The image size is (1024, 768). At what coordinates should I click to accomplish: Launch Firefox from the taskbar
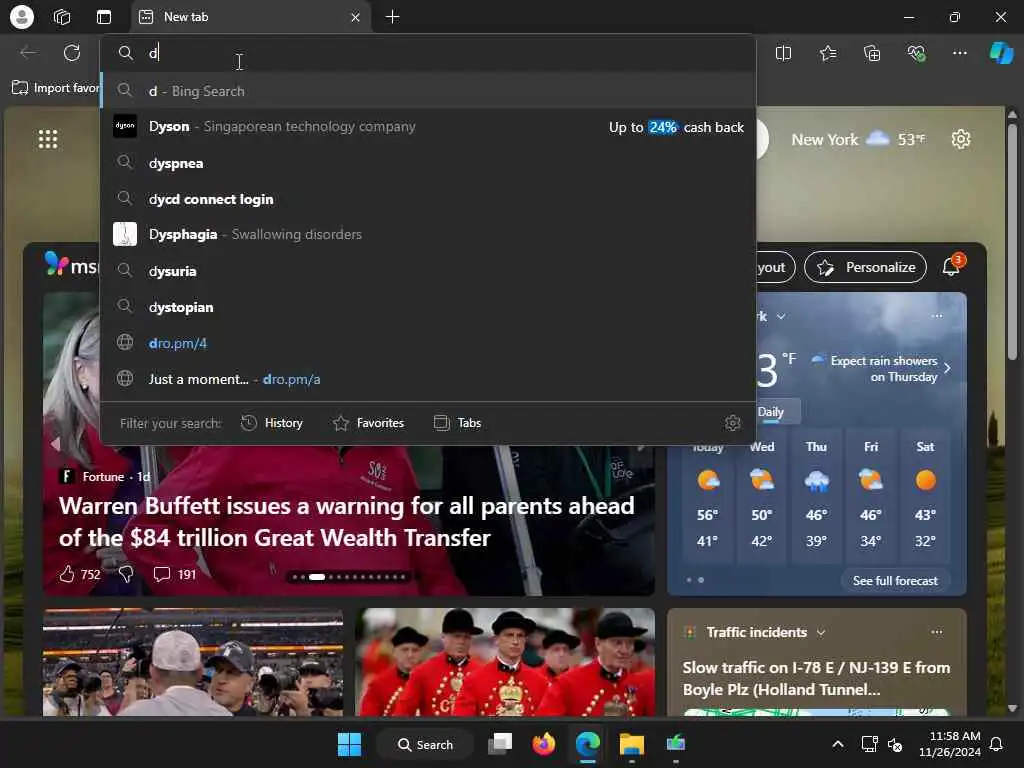click(x=543, y=744)
